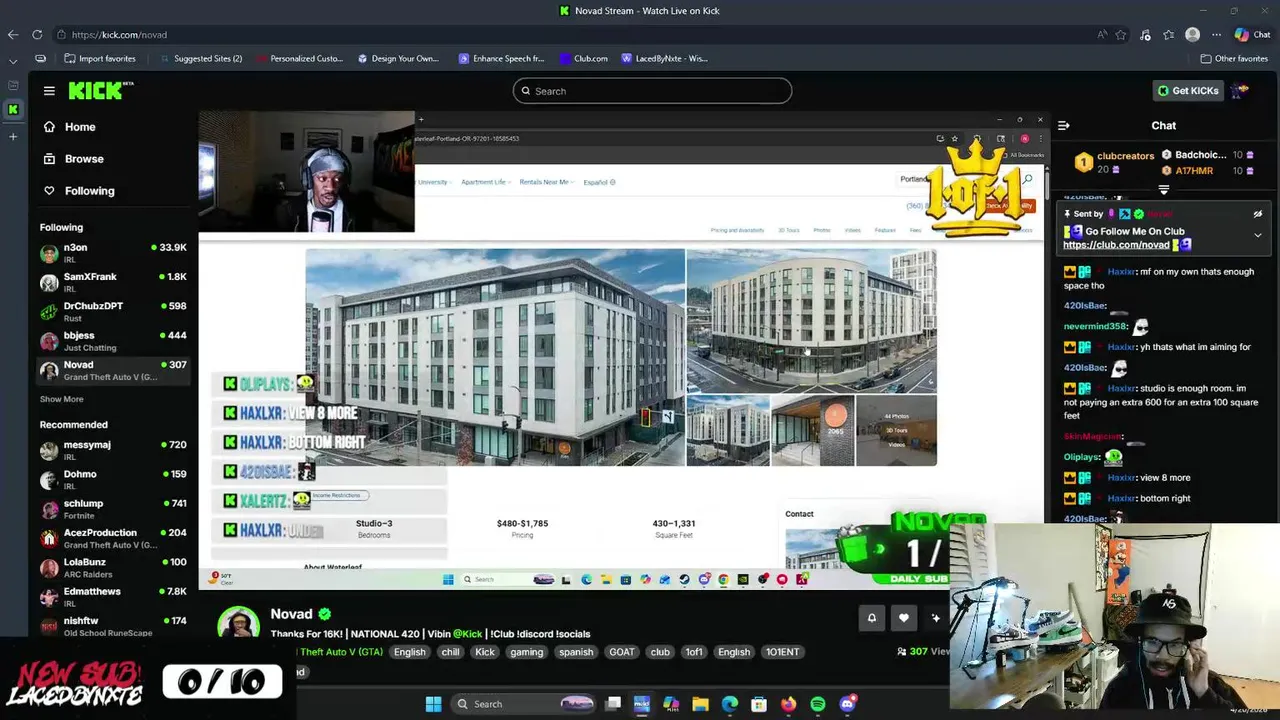Add page to favorites with the star icon
The width and height of the screenshot is (1280, 720).
tap(1122, 35)
